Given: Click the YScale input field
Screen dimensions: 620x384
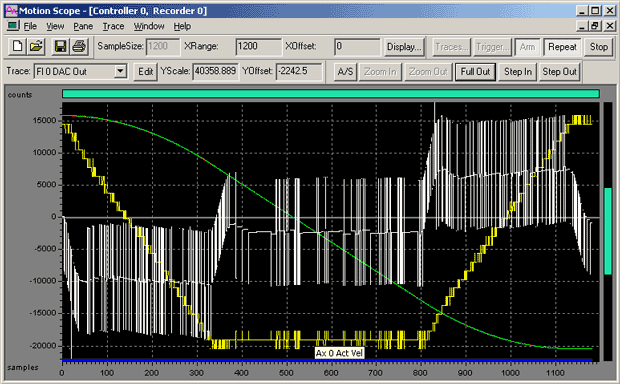Looking at the screenshot, I should (215, 72).
